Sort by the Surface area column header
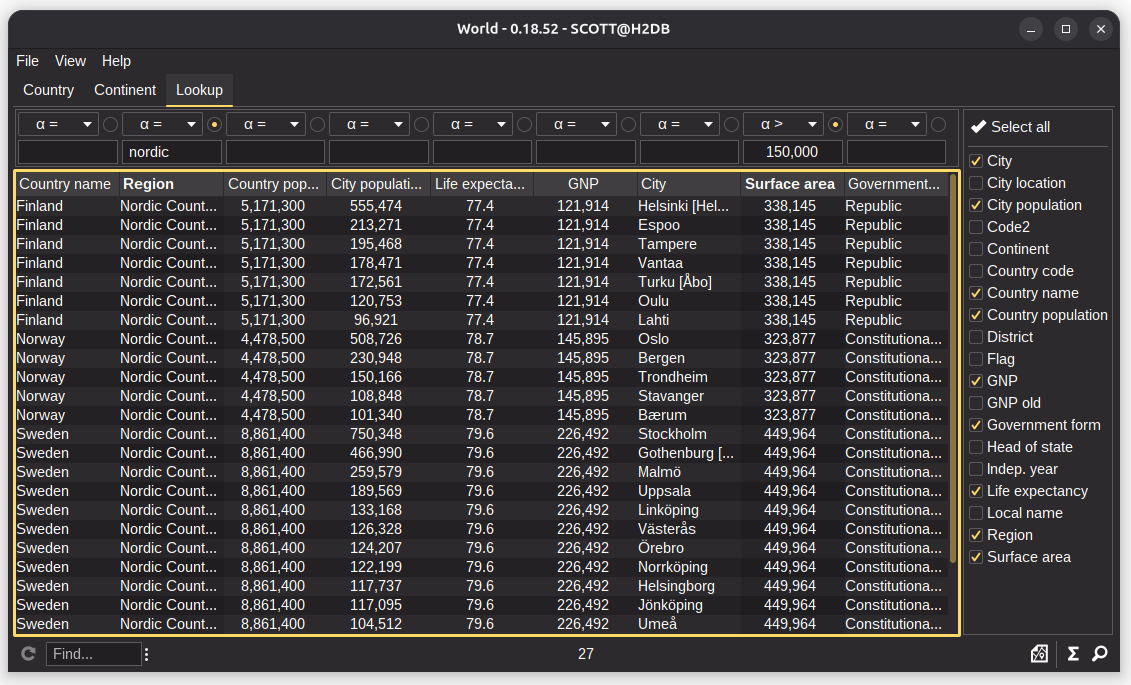The width and height of the screenshot is (1131, 685). pos(790,184)
